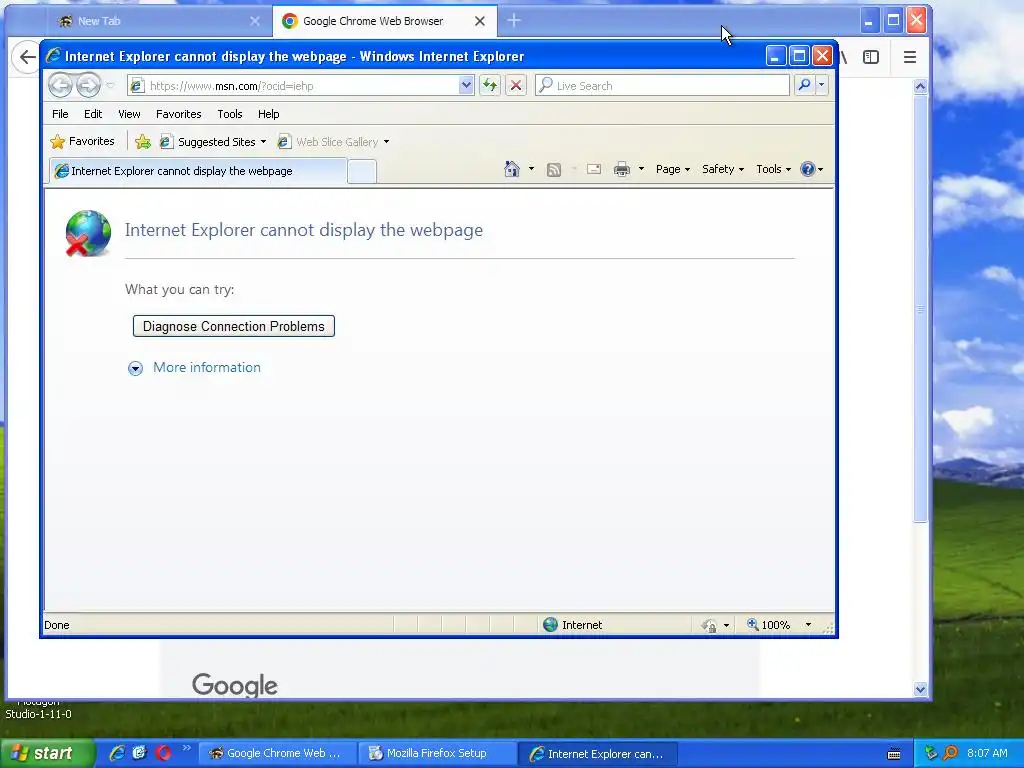
Task: Click the RSS feeds icon
Action: point(554,170)
